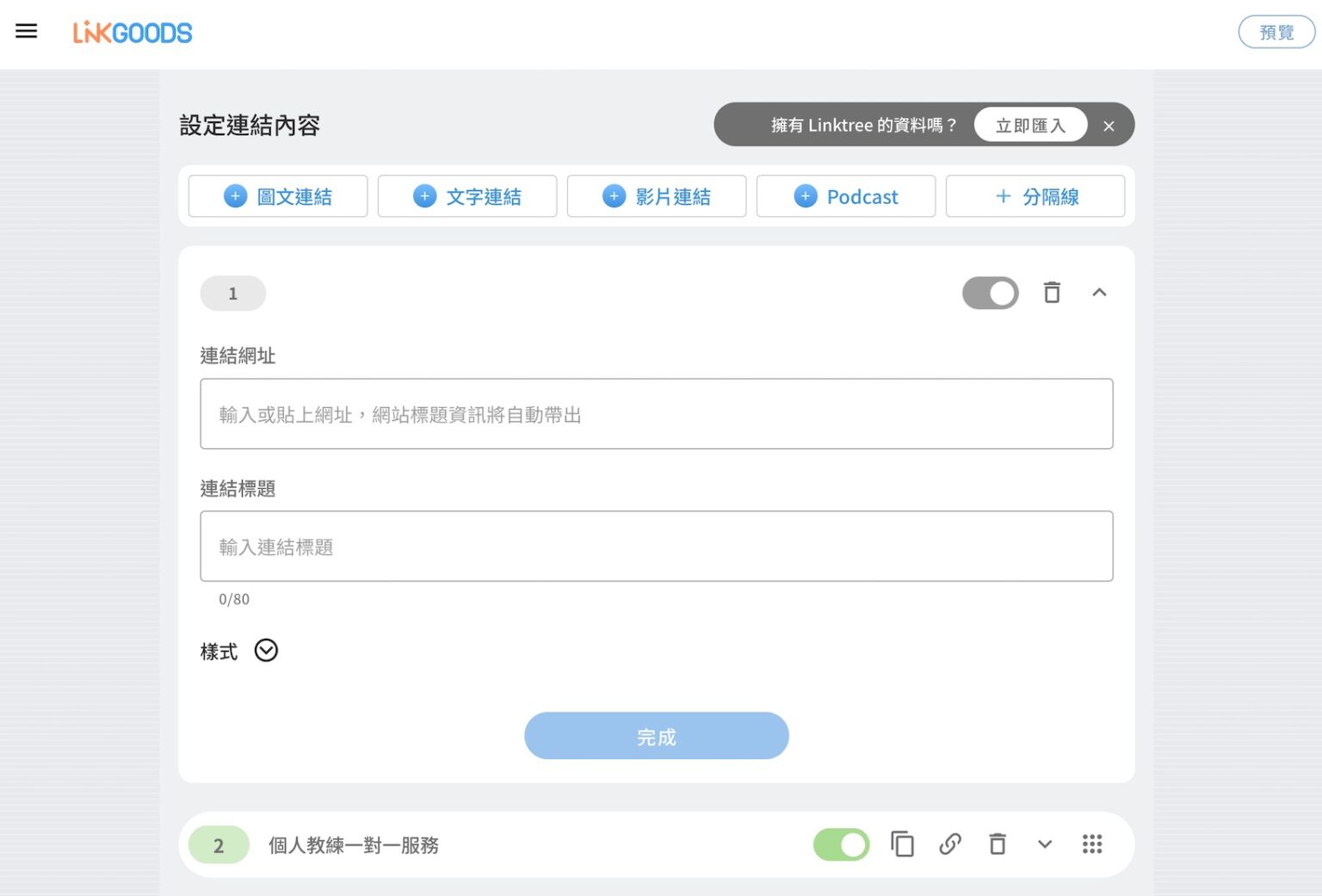Expand 個人教練一對一服務 with the down chevron
The width and height of the screenshot is (1322, 896).
coord(1045,844)
